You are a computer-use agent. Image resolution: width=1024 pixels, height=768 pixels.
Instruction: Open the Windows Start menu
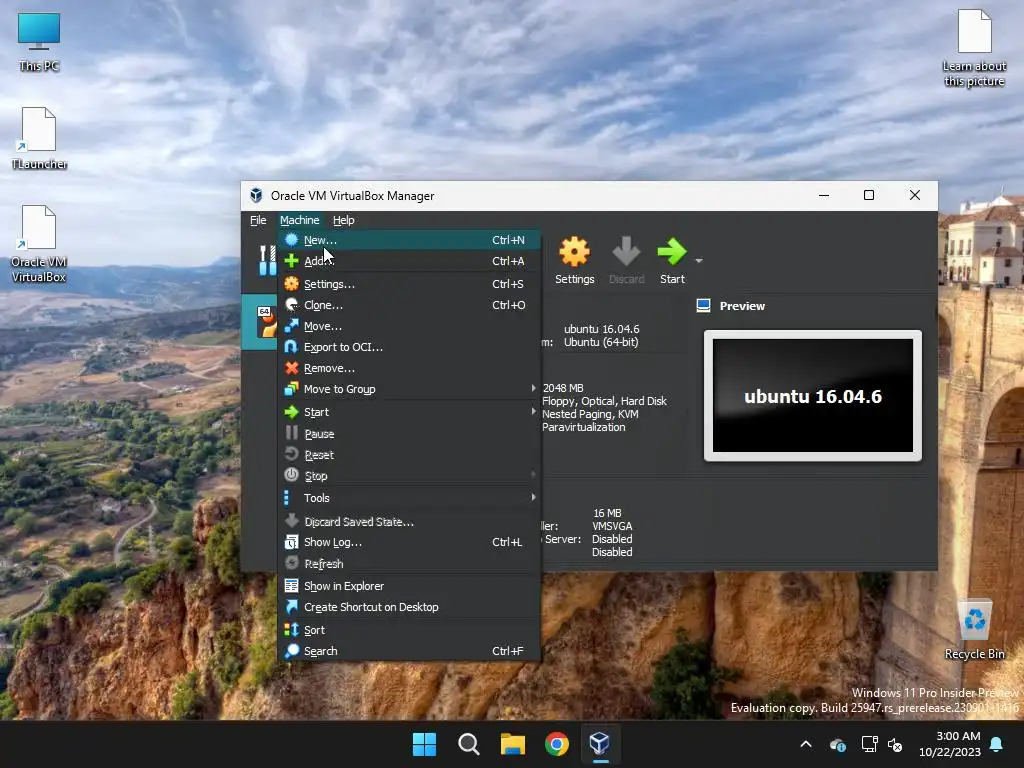tap(424, 744)
